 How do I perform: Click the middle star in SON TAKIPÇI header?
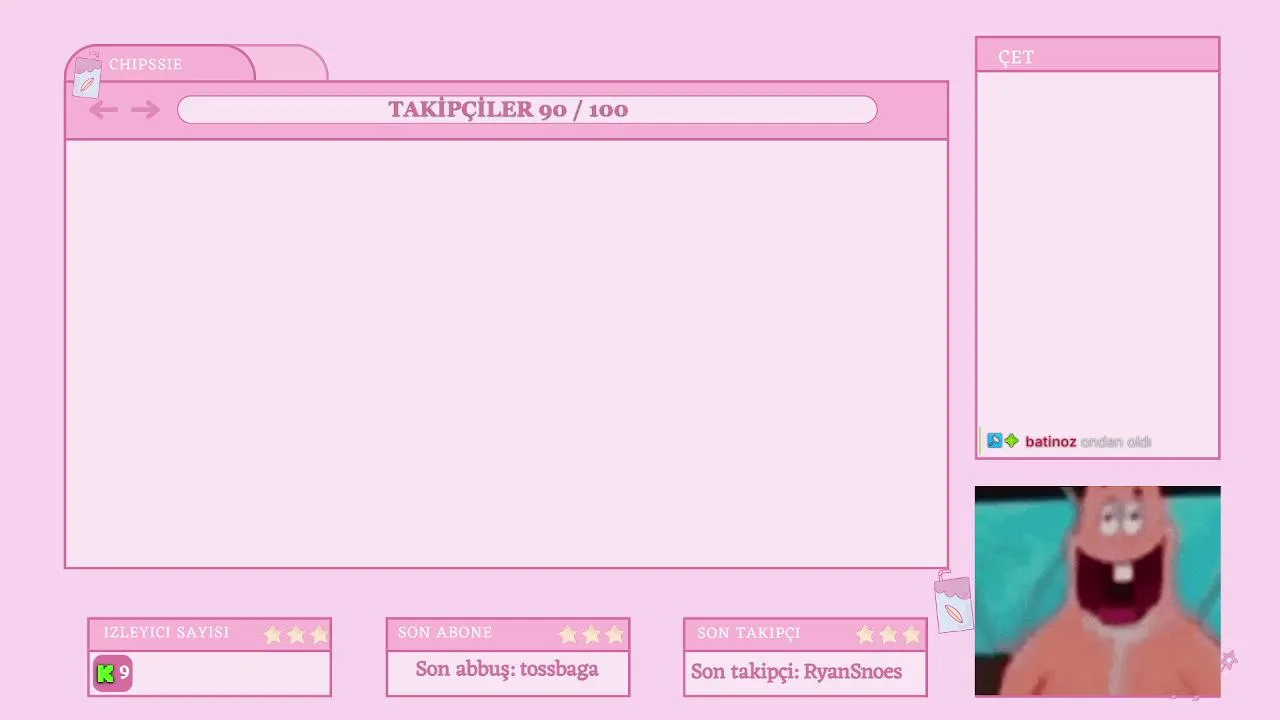pos(888,634)
